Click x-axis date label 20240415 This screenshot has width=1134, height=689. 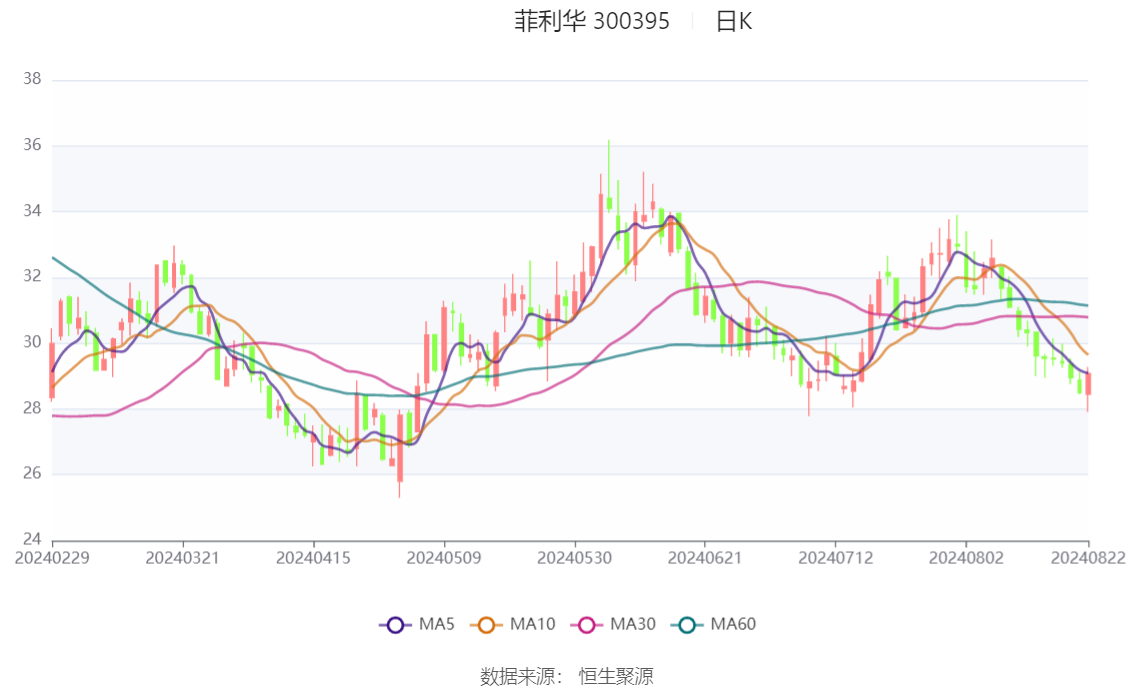[x=313, y=558]
